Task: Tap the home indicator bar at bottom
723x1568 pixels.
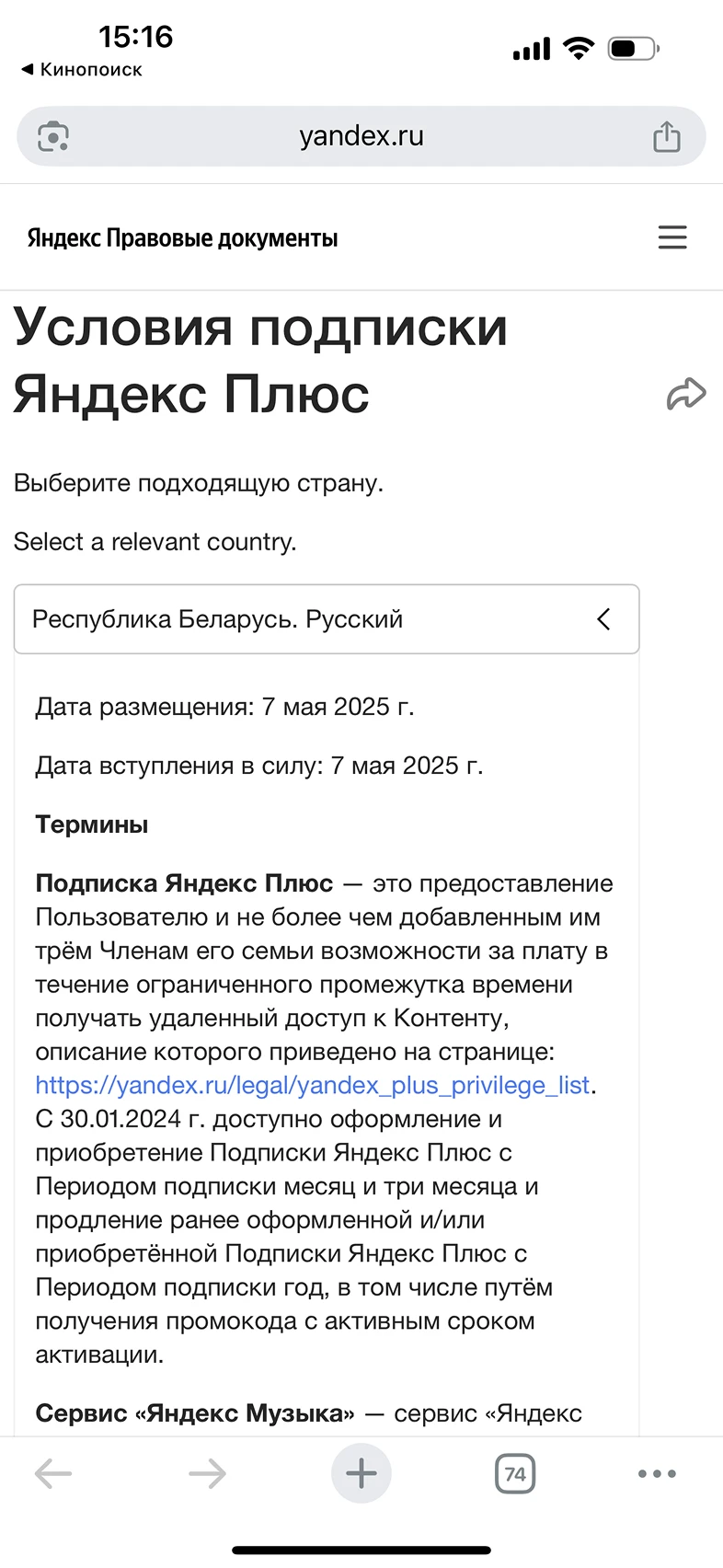Action: click(361, 1551)
